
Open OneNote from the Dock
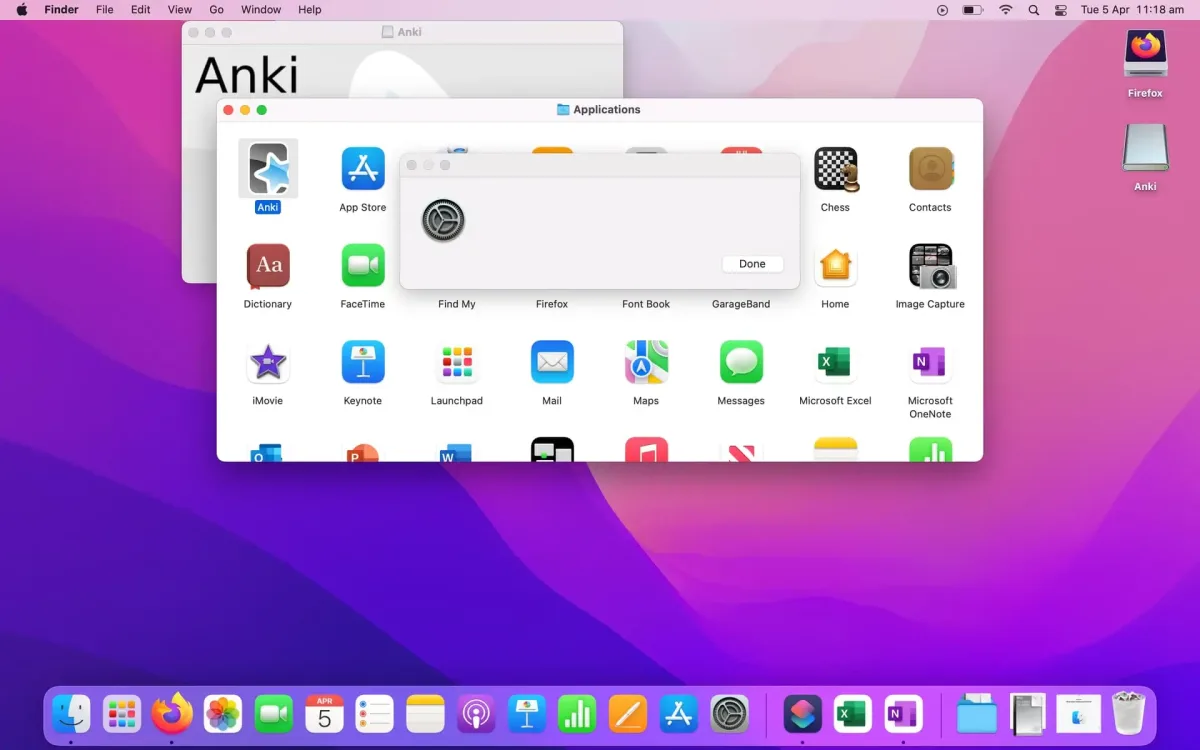point(904,714)
